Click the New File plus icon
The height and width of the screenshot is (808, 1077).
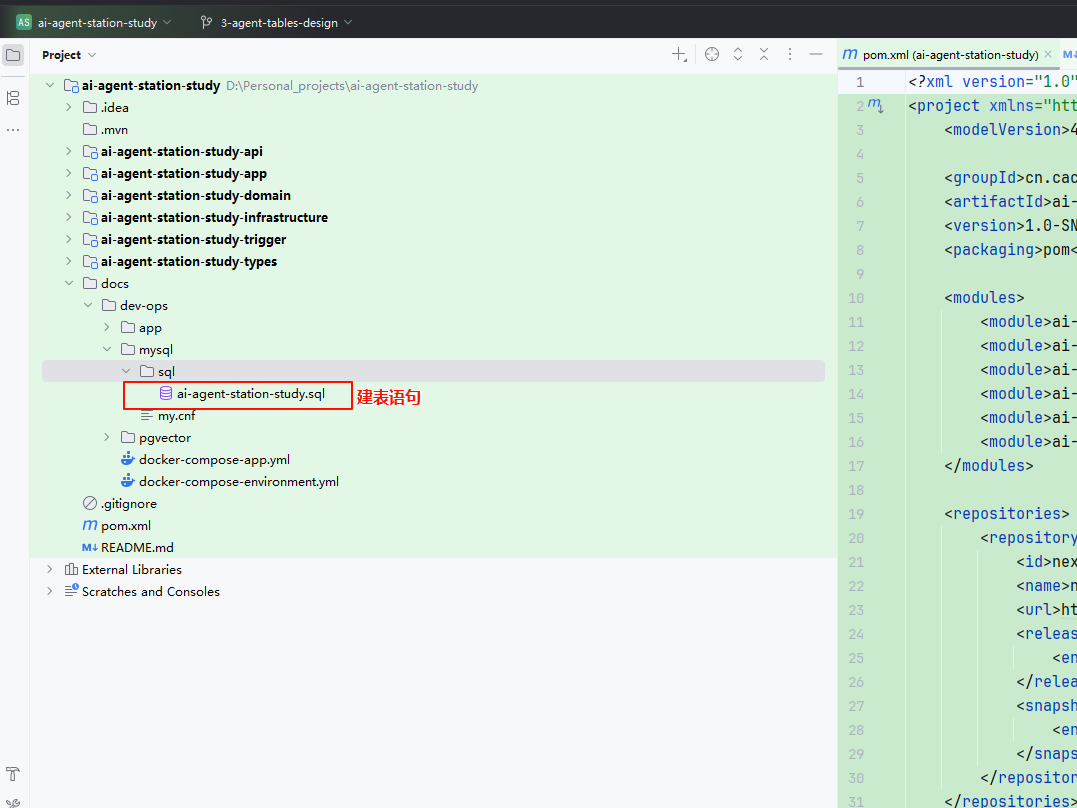(x=679, y=55)
